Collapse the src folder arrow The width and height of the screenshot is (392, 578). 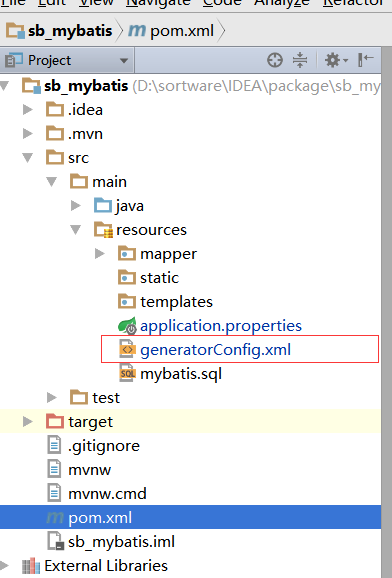click(x=28, y=158)
